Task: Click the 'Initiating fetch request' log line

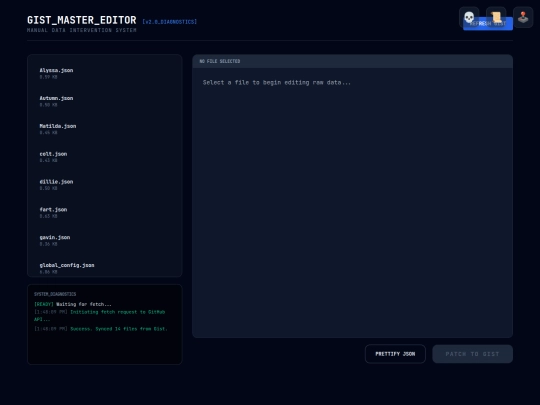Action: pyautogui.click(x=100, y=315)
